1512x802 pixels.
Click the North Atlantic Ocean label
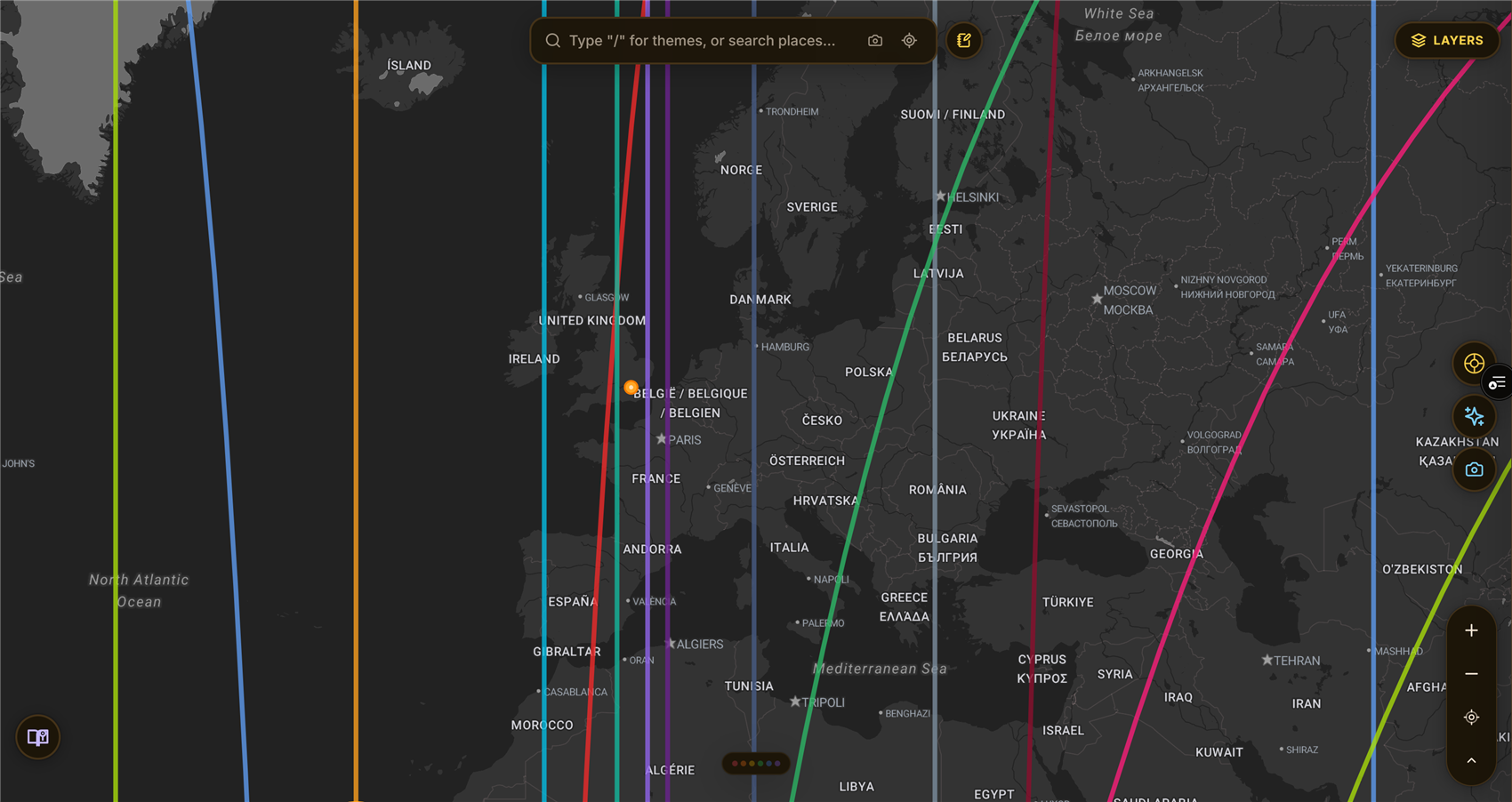coord(139,590)
